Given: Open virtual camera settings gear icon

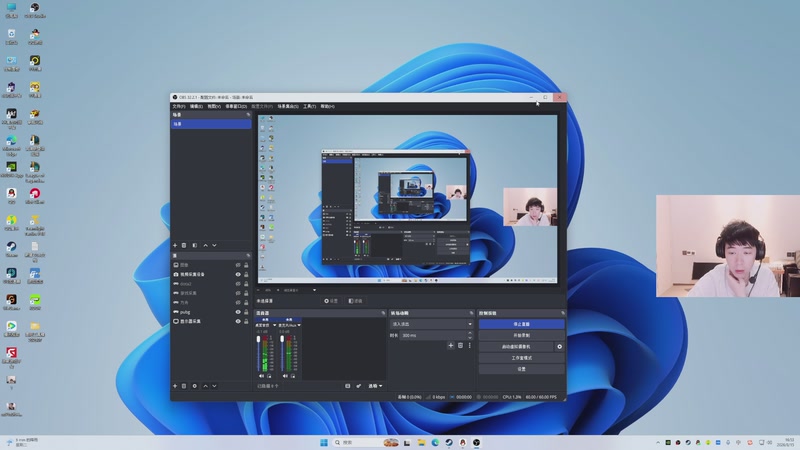Looking at the screenshot, I should point(560,346).
